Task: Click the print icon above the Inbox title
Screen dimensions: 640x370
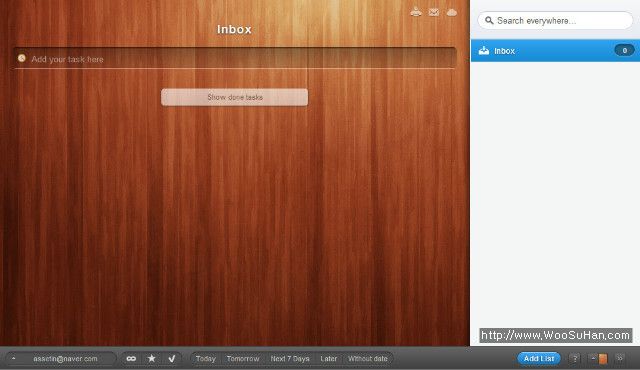Action: click(416, 12)
